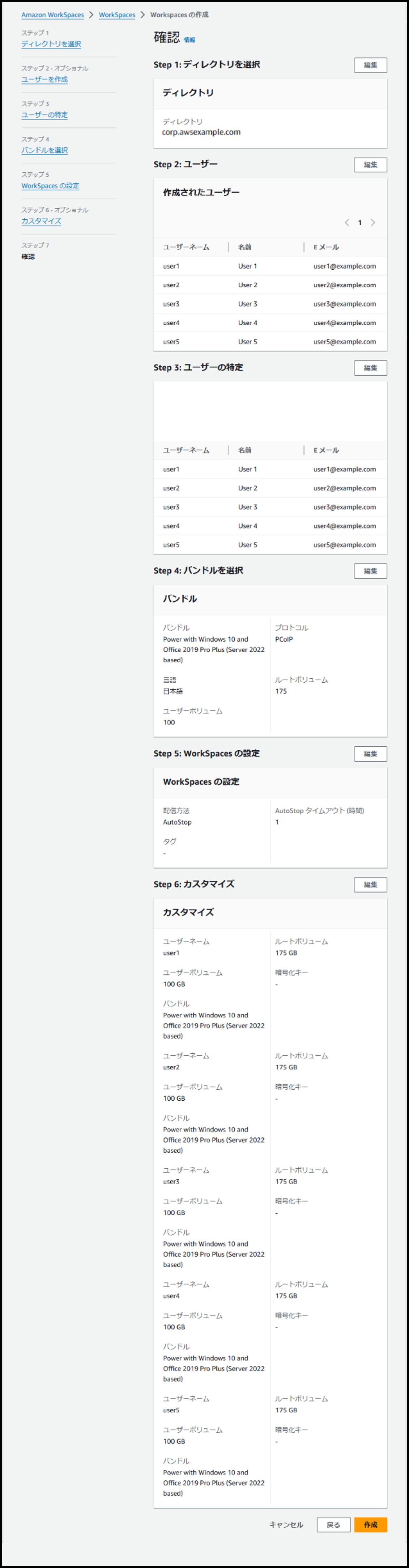Image resolution: width=409 pixels, height=1568 pixels.
Task: Select User 2 name in Step 3 table
Action: pyautogui.click(x=247, y=488)
